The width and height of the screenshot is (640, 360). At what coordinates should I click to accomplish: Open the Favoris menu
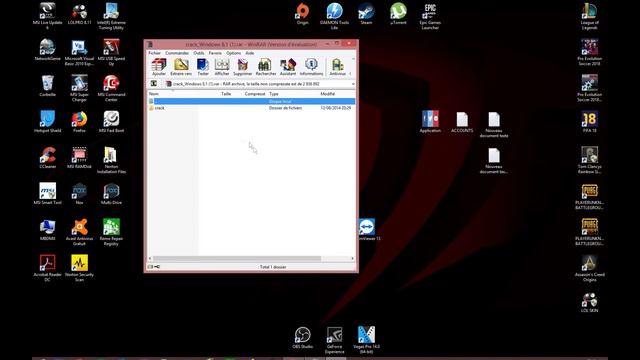coord(215,53)
